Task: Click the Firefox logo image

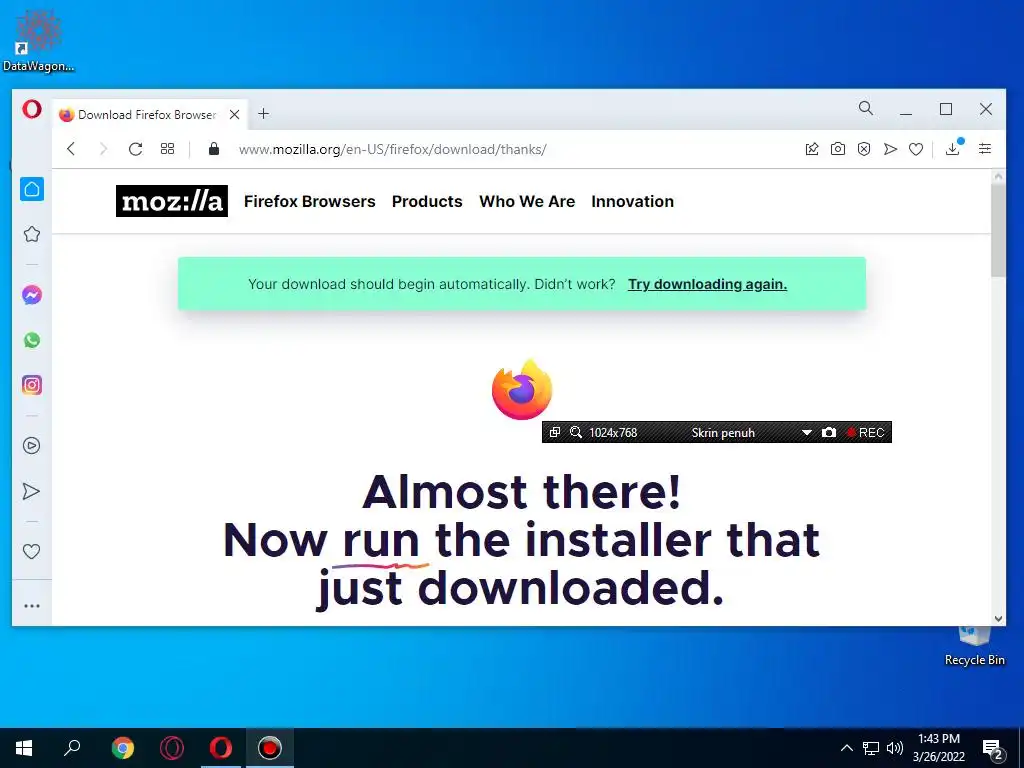Action: 522,389
